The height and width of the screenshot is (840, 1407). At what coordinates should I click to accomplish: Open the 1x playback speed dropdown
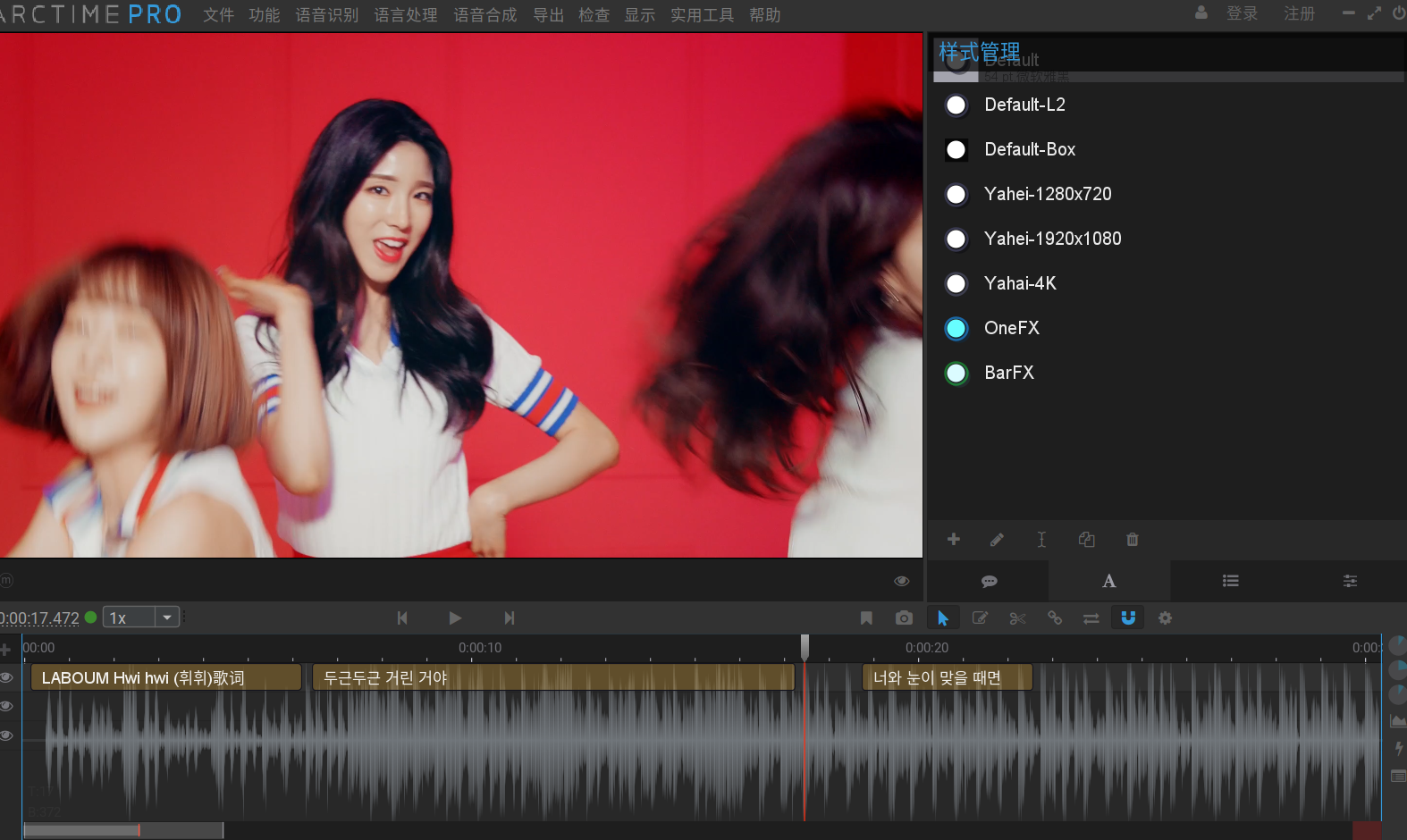coord(167,617)
